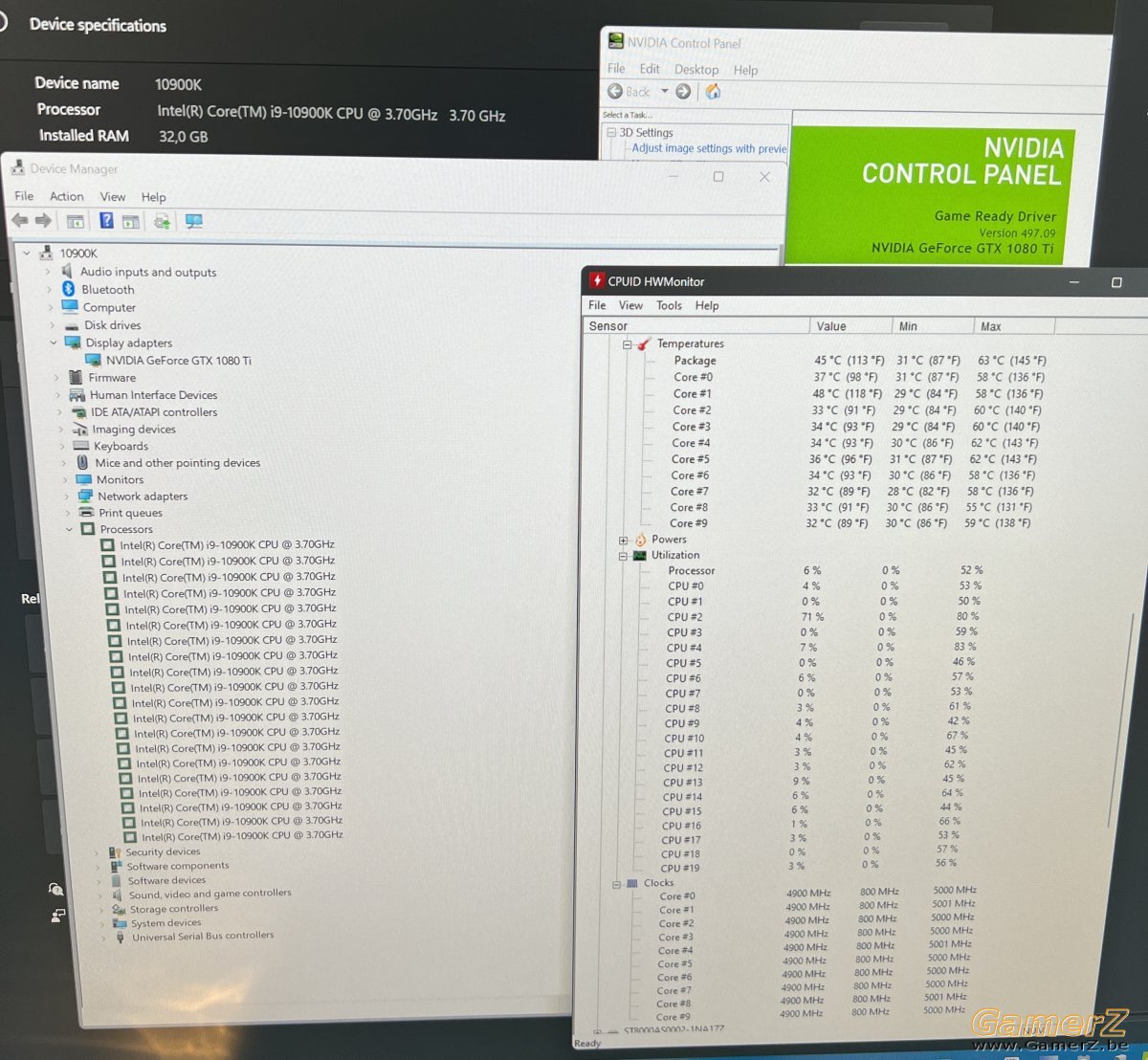Select the NVIDIA GeForce GTX 1080 Ti device entry

[x=179, y=361]
